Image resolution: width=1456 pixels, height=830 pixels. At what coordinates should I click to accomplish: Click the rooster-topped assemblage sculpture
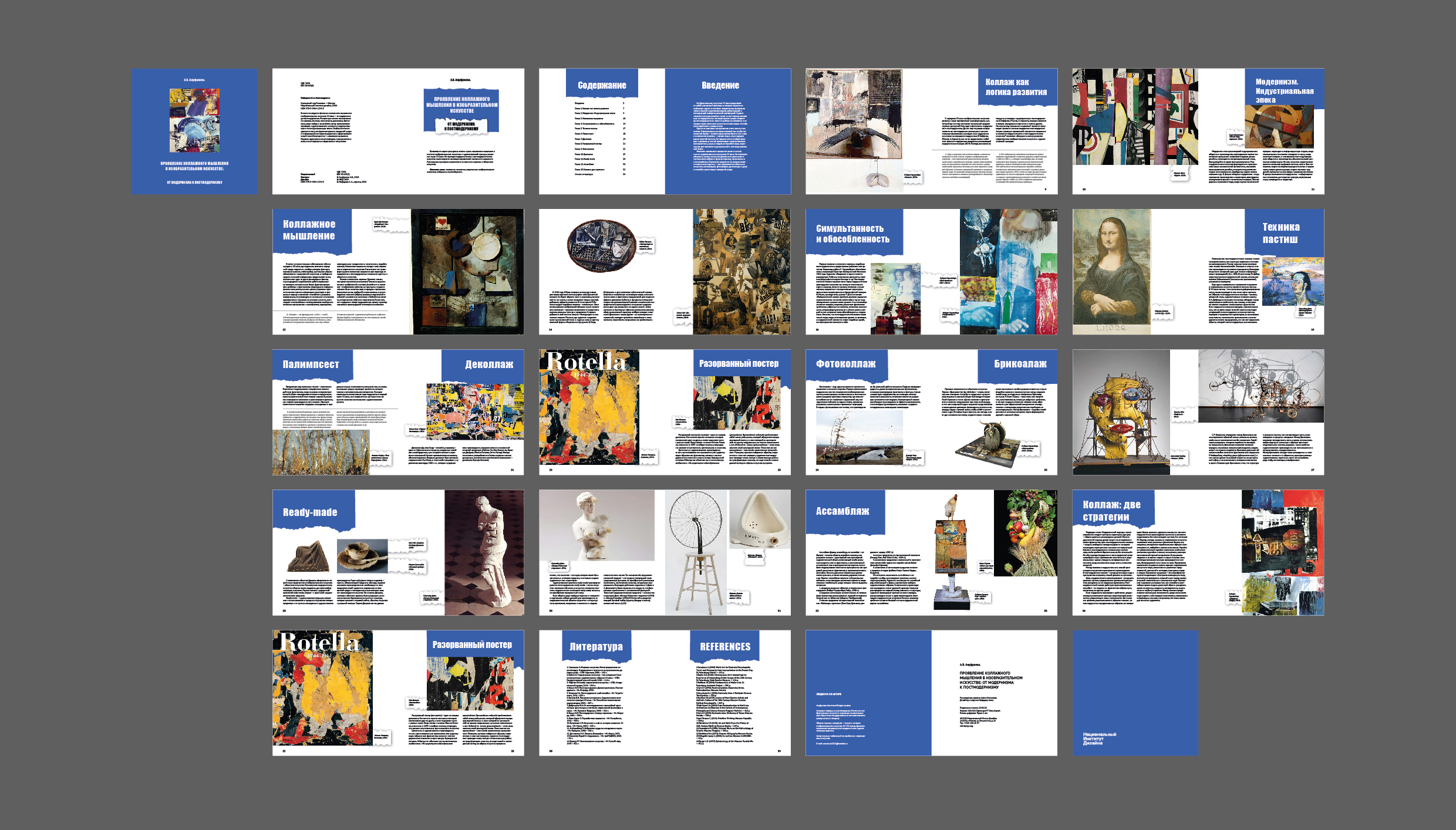click(x=952, y=552)
